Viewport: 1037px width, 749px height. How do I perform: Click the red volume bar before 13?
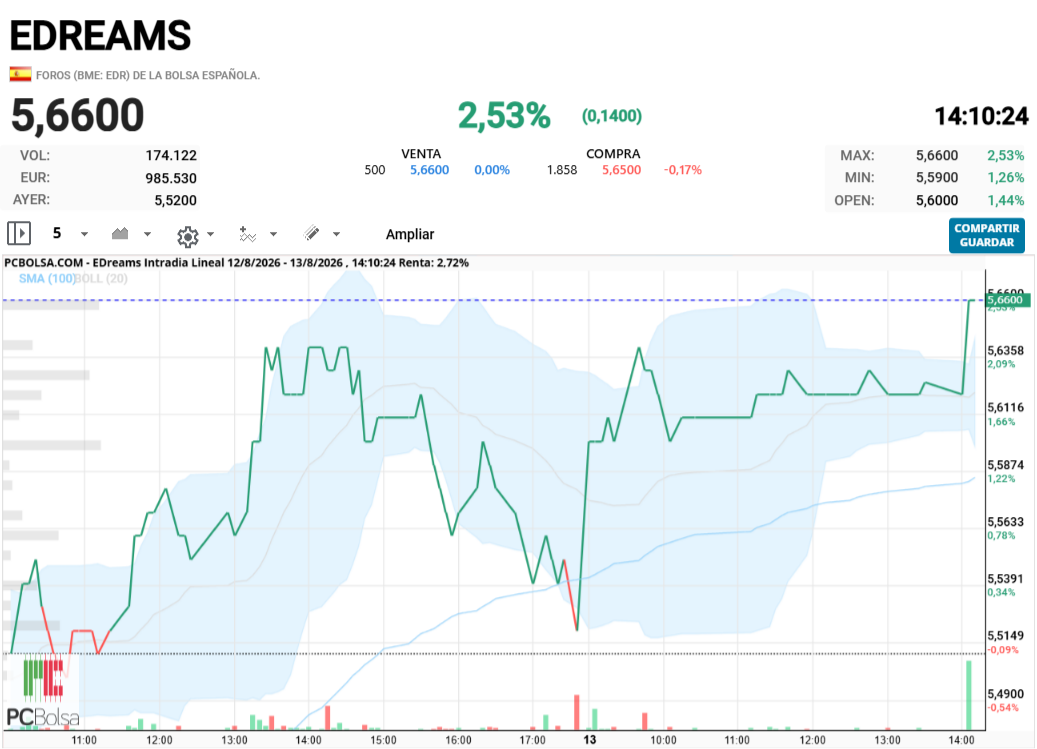[x=577, y=712]
